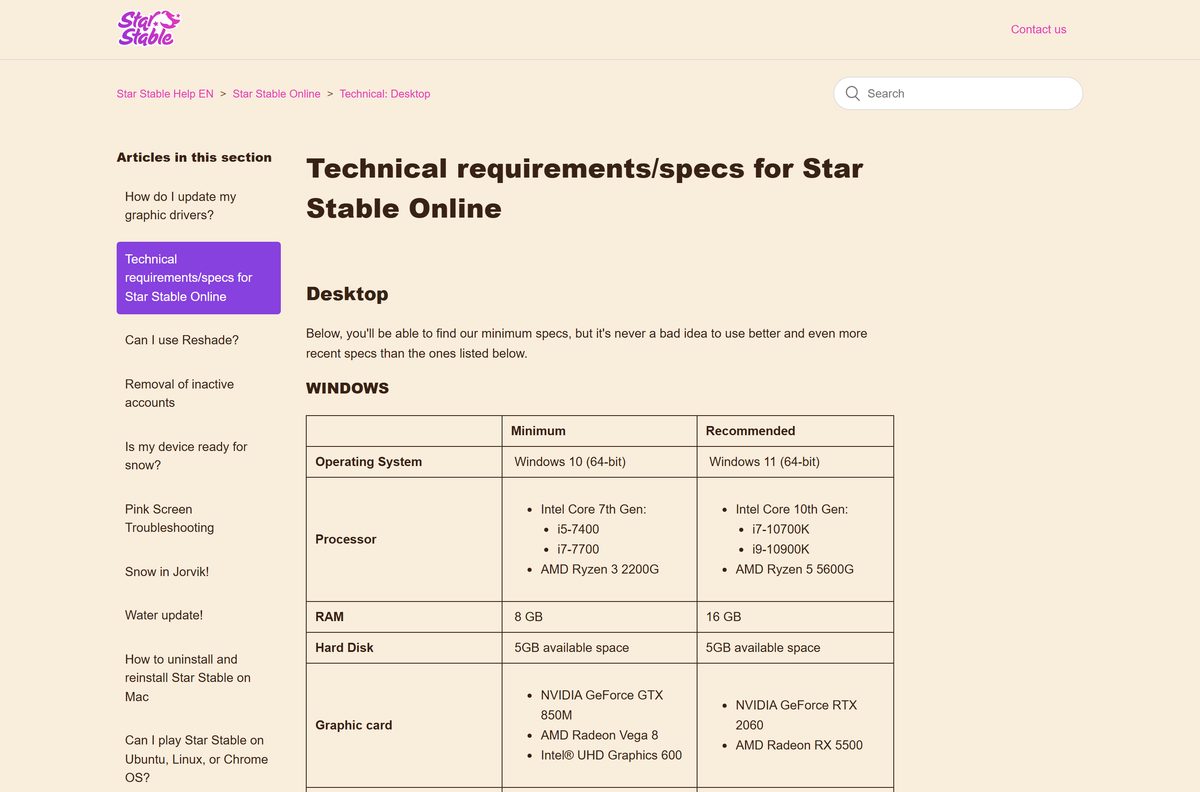Open the 'Water update!' article
This screenshot has height=792, width=1200.
pyautogui.click(x=198, y=615)
